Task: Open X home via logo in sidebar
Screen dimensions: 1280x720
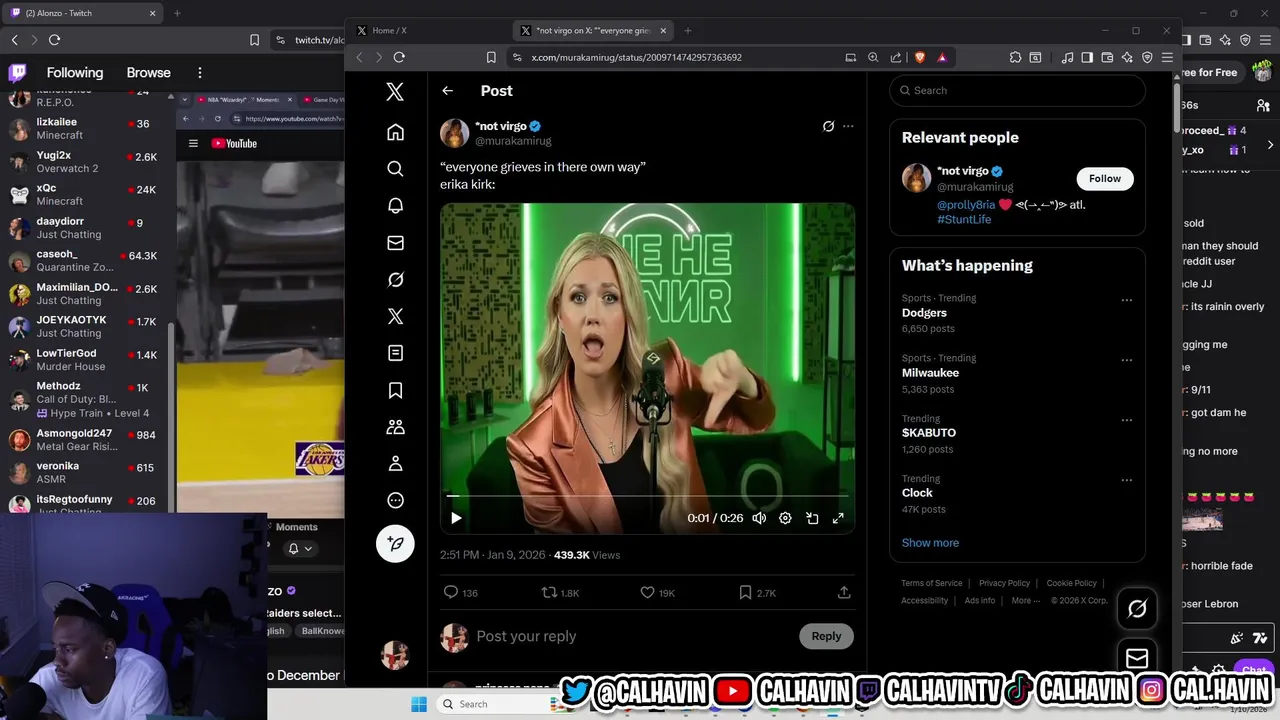Action: [x=395, y=92]
